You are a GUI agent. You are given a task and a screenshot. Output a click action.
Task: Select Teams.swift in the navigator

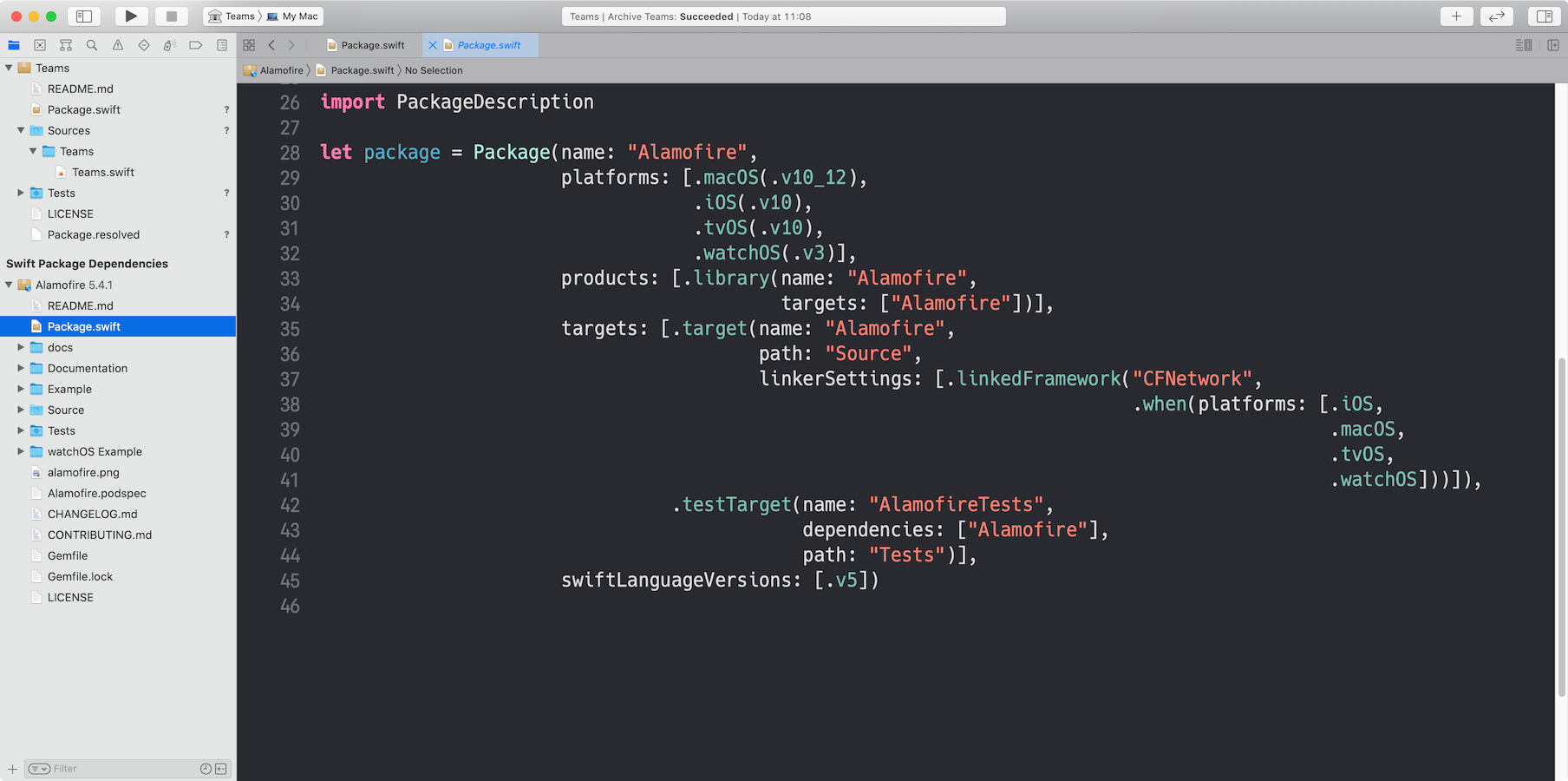tap(102, 172)
